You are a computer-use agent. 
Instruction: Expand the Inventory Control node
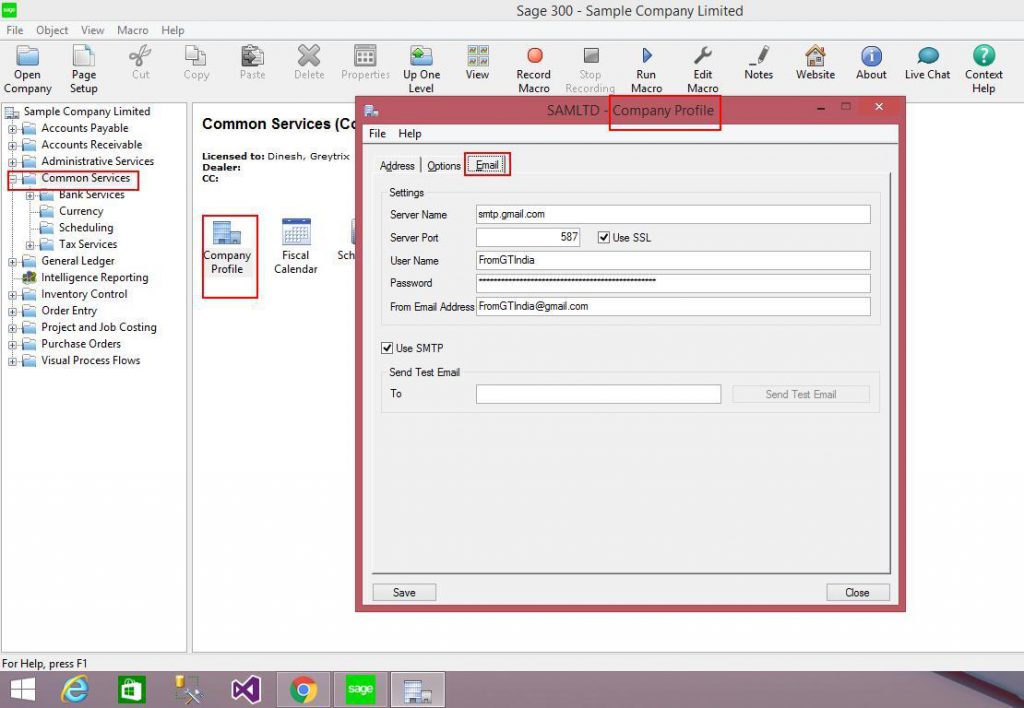tap(12, 295)
